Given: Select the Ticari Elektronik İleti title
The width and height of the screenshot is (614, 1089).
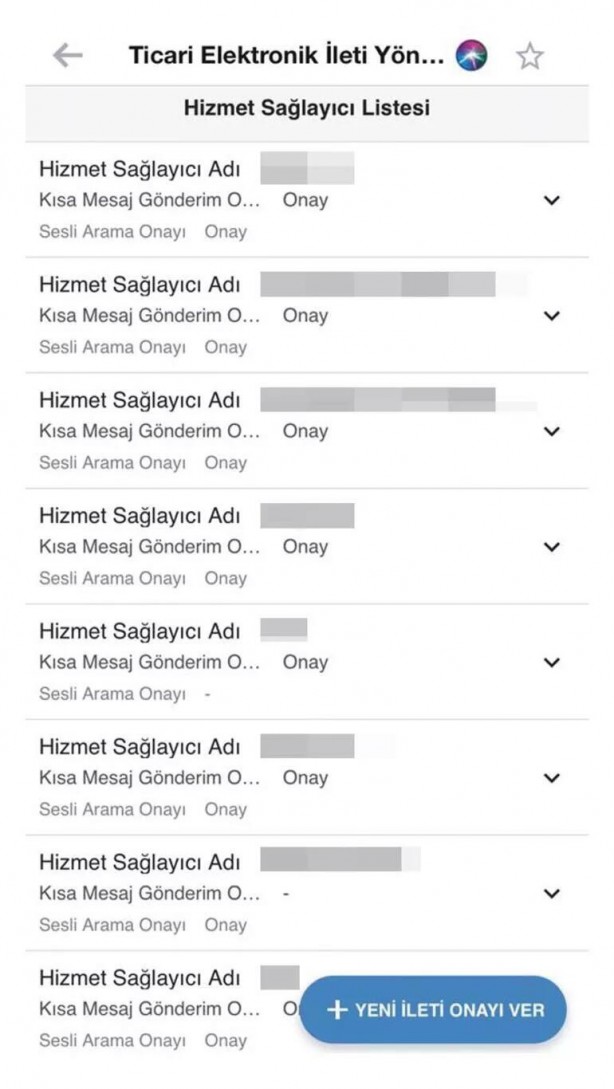Looking at the screenshot, I should (280, 55).
